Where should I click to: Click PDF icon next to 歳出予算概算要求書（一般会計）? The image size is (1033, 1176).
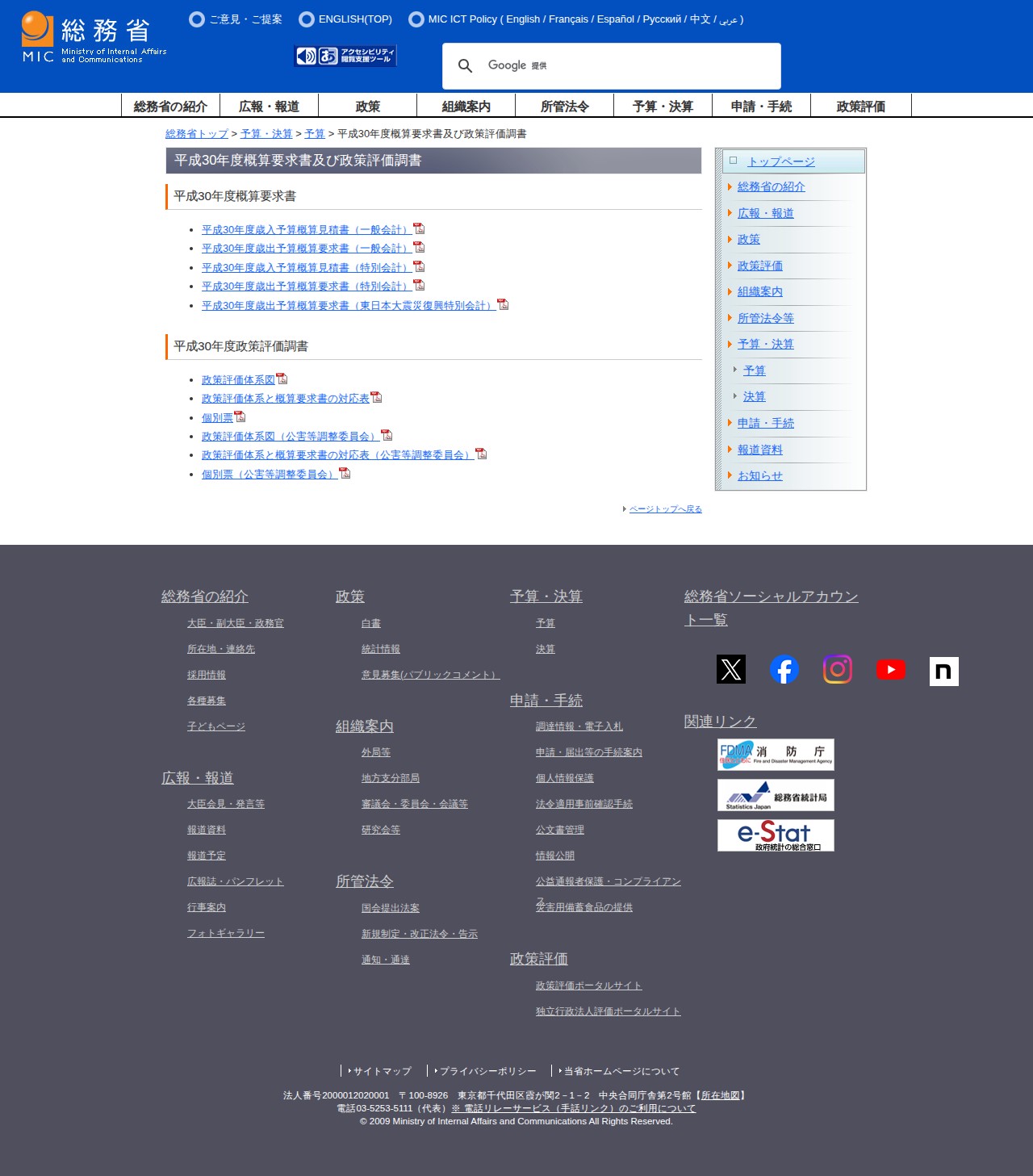419,247
